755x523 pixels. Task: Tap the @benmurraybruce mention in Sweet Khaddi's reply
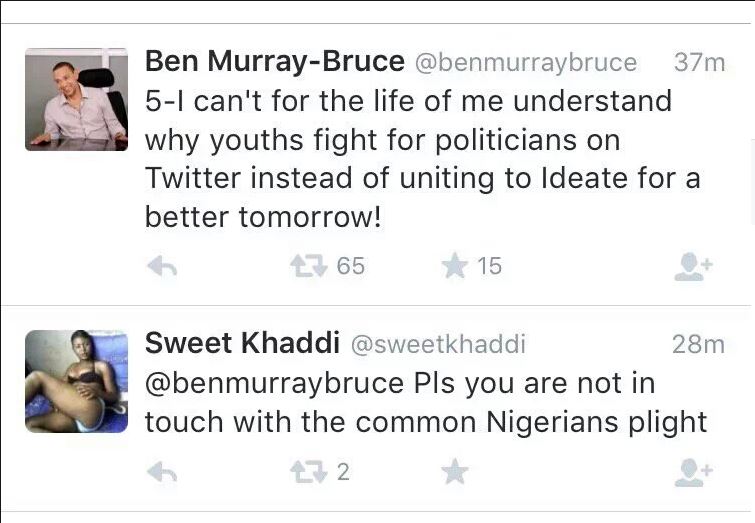point(275,384)
